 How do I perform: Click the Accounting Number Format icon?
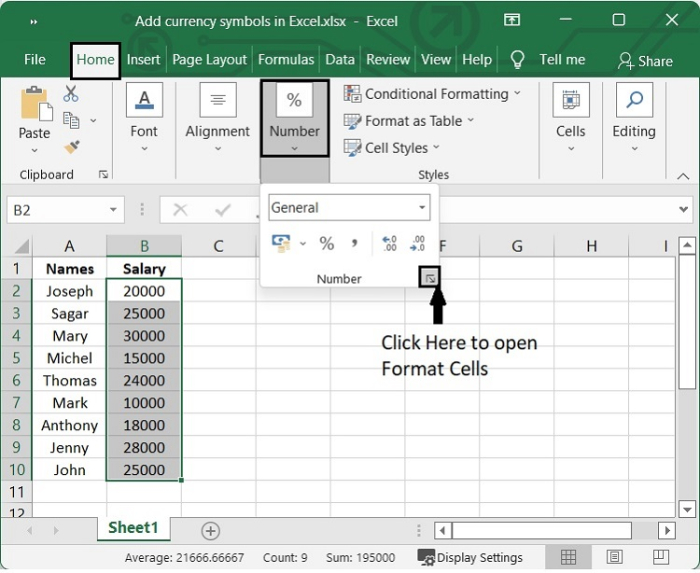coord(281,243)
